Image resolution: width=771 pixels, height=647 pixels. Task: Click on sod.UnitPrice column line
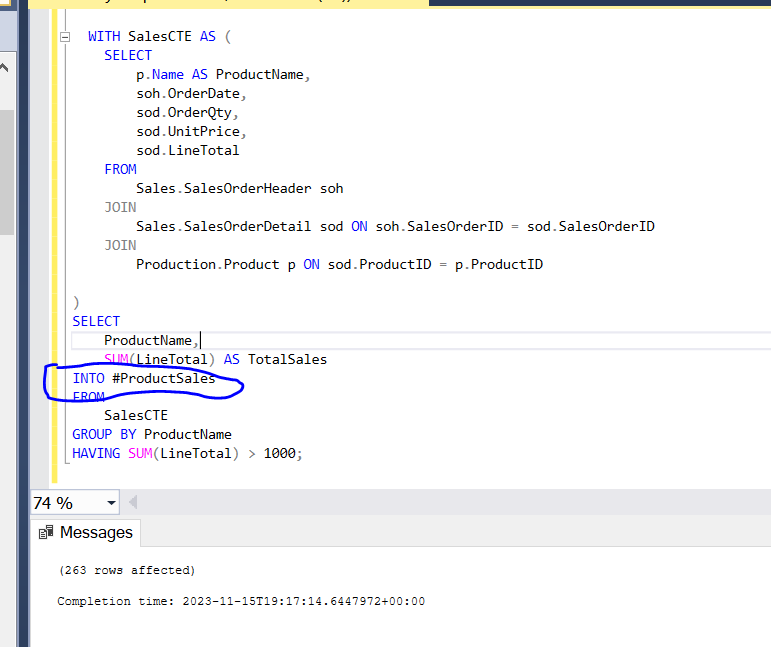pyautogui.click(x=191, y=131)
